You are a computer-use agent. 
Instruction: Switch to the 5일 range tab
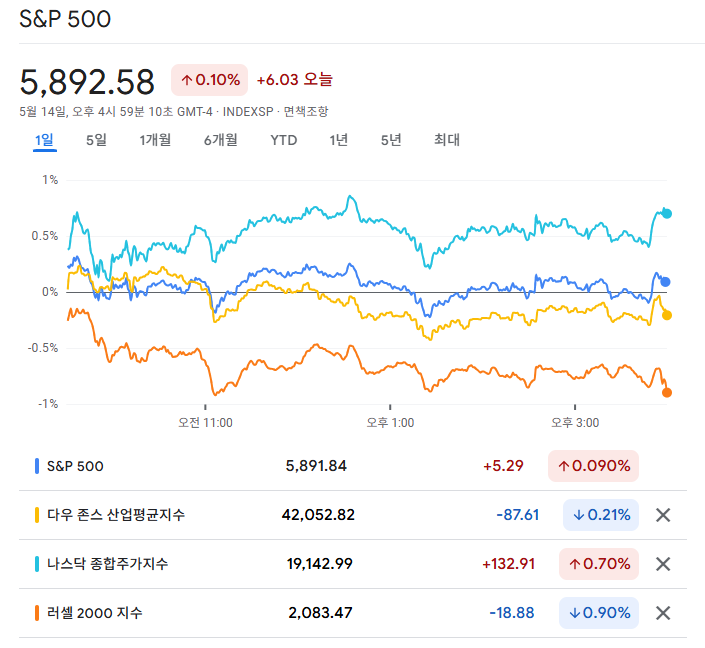point(96,140)
